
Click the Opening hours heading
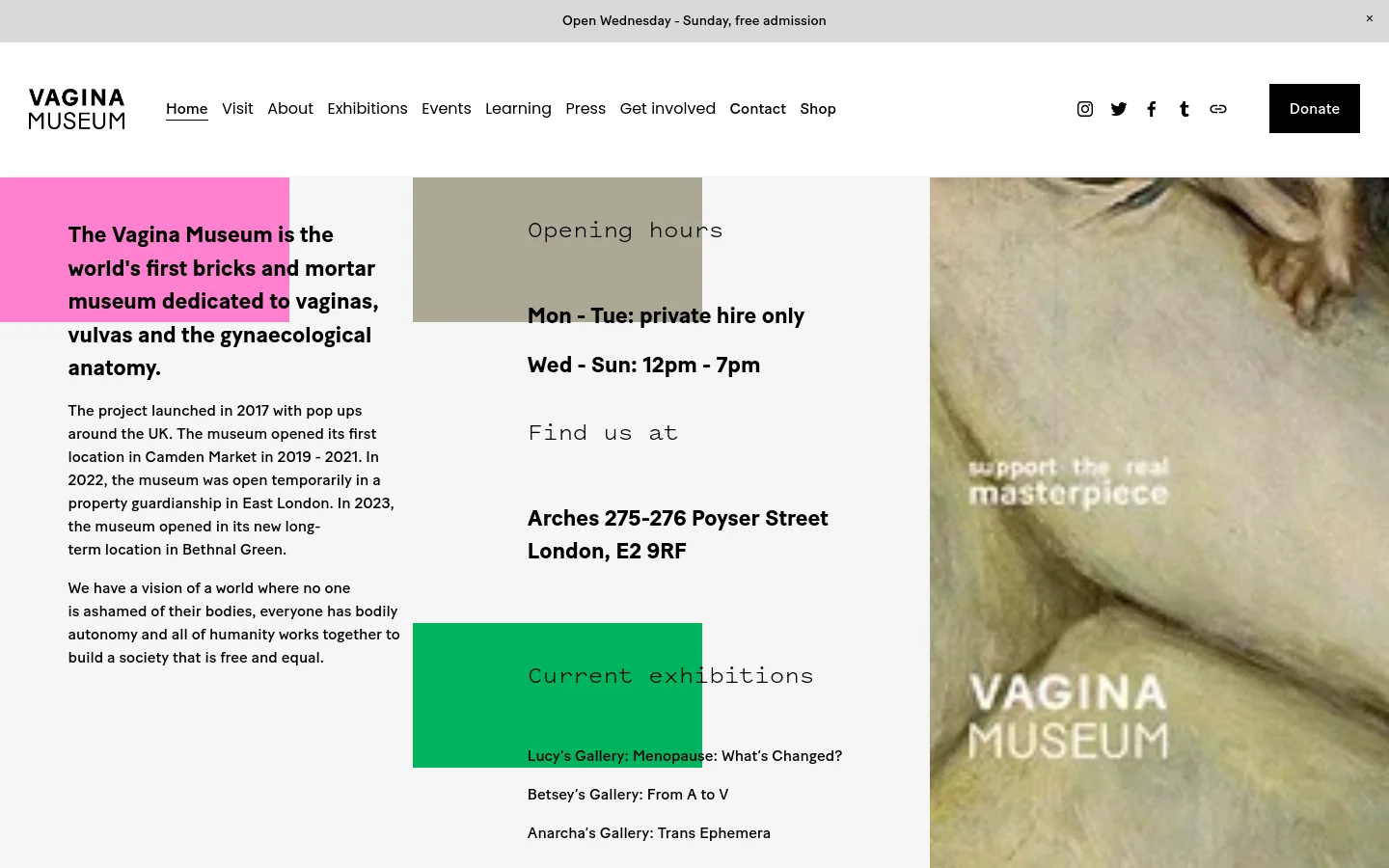[625, 231]
